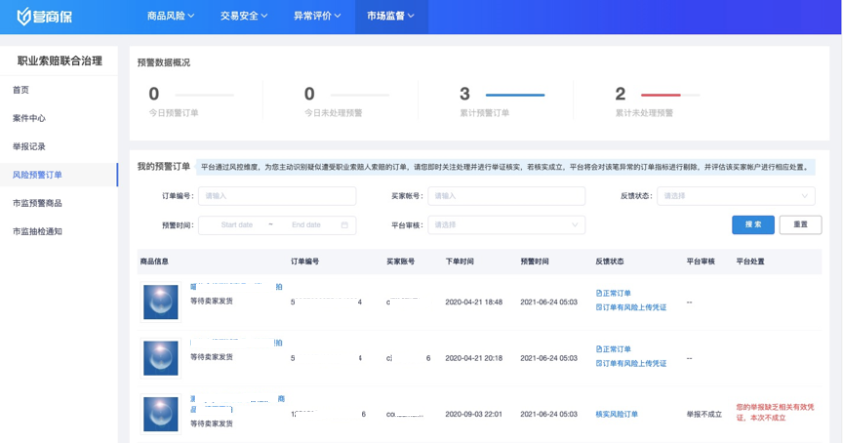Screen dimensions: 843x443
Task: Click the 商品信息 column header
Action: coord(154,261)
